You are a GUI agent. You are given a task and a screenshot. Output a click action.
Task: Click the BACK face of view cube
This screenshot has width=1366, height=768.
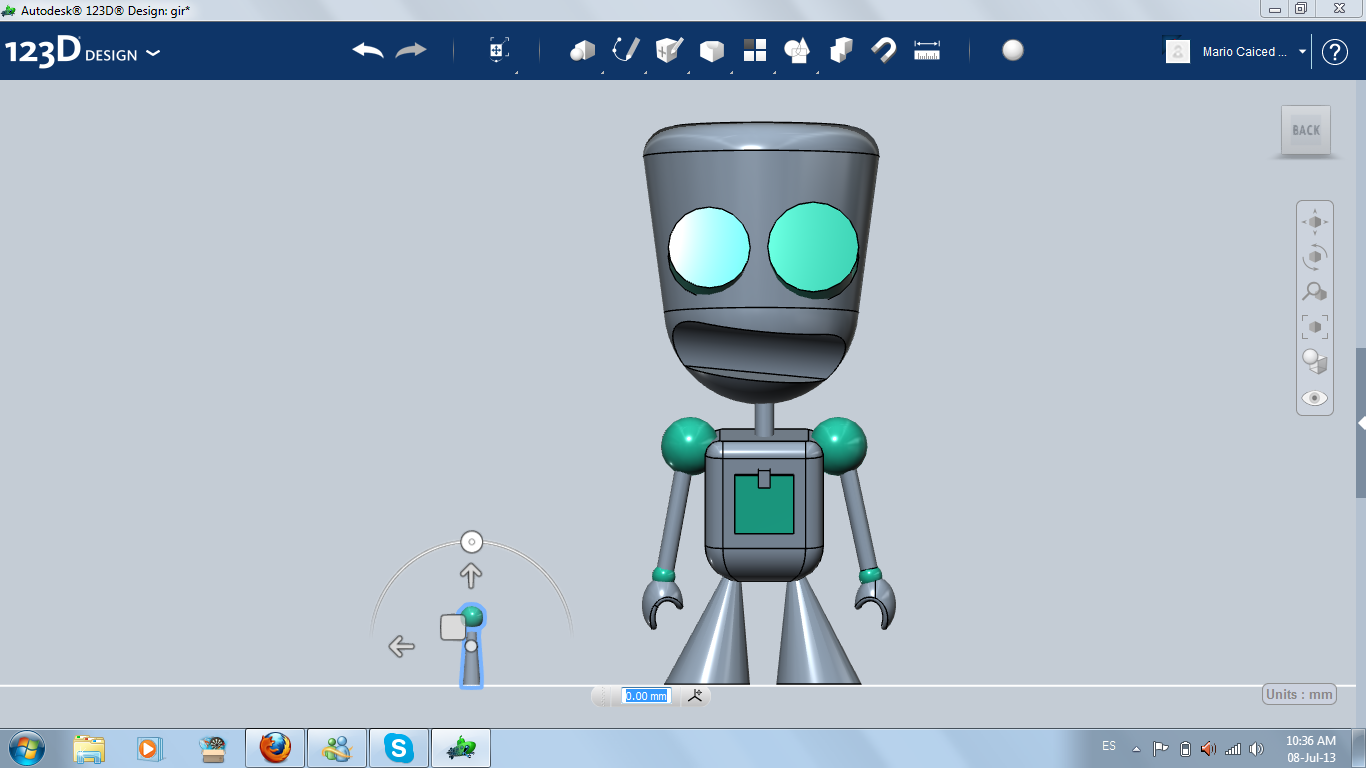1306,130
